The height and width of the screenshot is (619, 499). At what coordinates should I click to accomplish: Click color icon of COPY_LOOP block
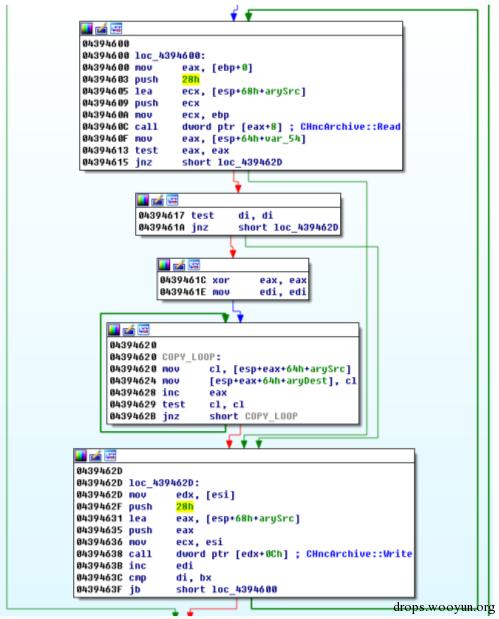(x=114, y=330)
